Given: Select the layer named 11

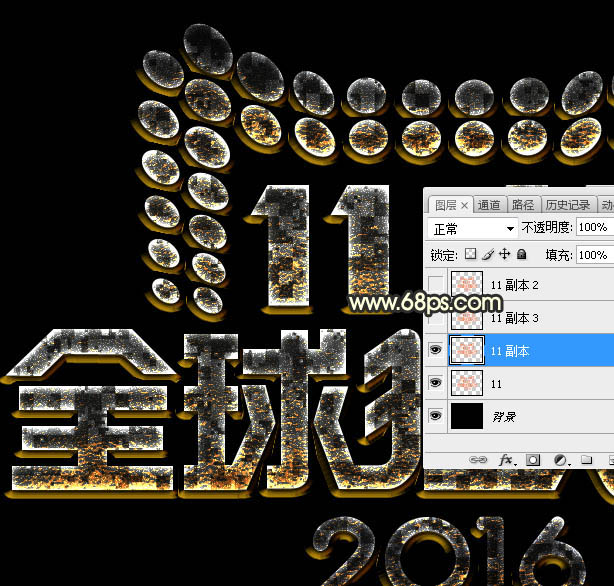Looking at the screenshot, I should 496,384.
